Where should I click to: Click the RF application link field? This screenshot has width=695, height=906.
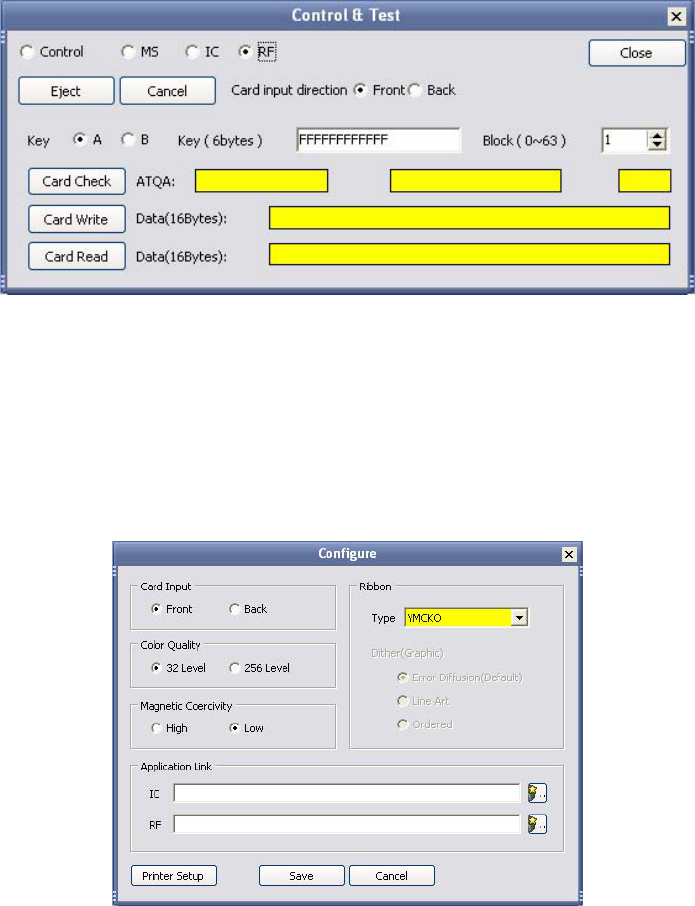pos(347,825)
